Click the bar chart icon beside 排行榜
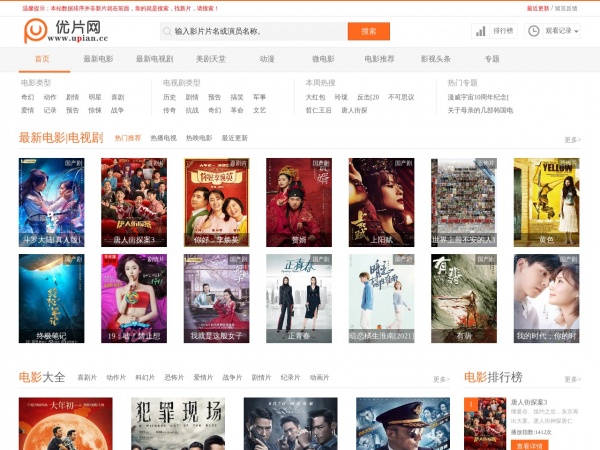Screen dimensions: 600x450 pos(480,31)
